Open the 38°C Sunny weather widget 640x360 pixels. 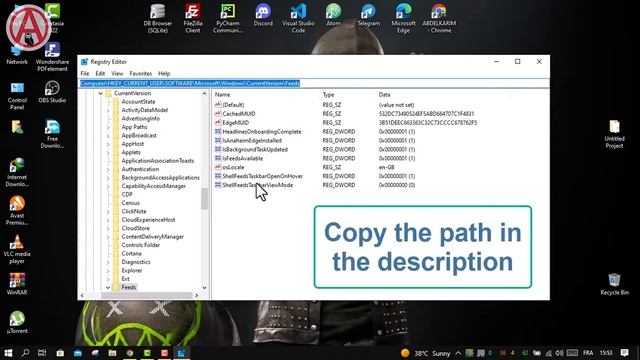pos(426,353)
